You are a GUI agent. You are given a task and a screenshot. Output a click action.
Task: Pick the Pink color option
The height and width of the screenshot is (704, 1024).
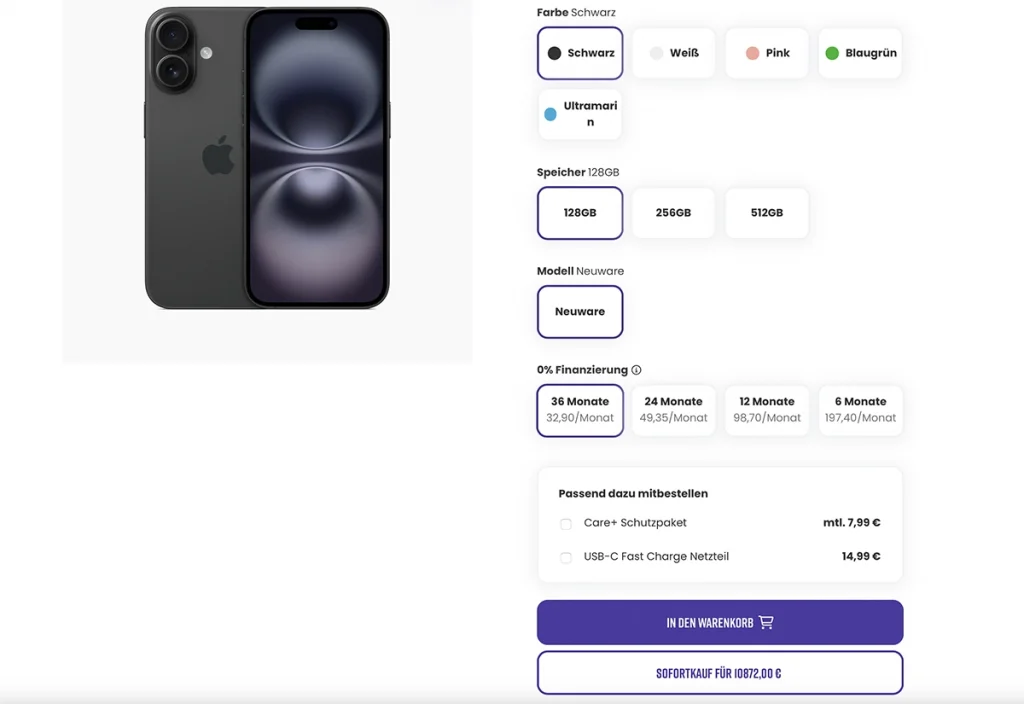pyautogui.click(x=766, y=53)
